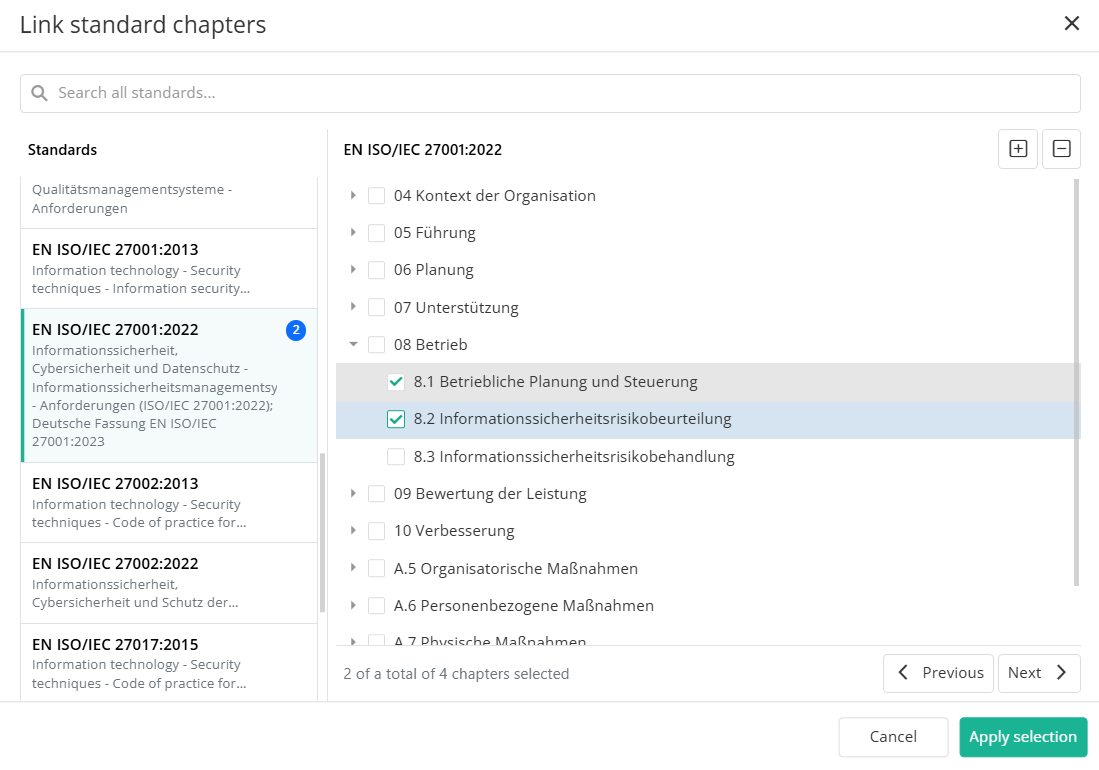Click the 06 Planung label

[x=434, y=270]
